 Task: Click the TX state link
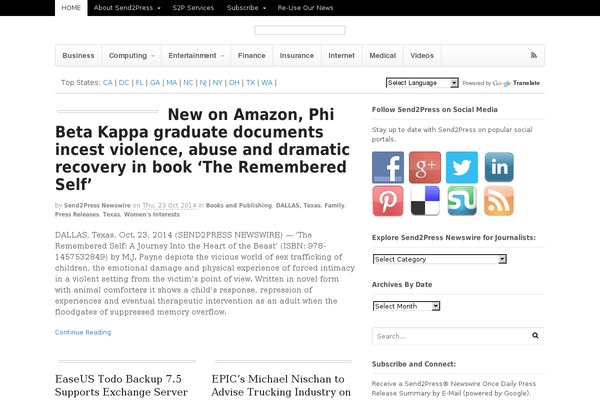[x=251, y=83]
